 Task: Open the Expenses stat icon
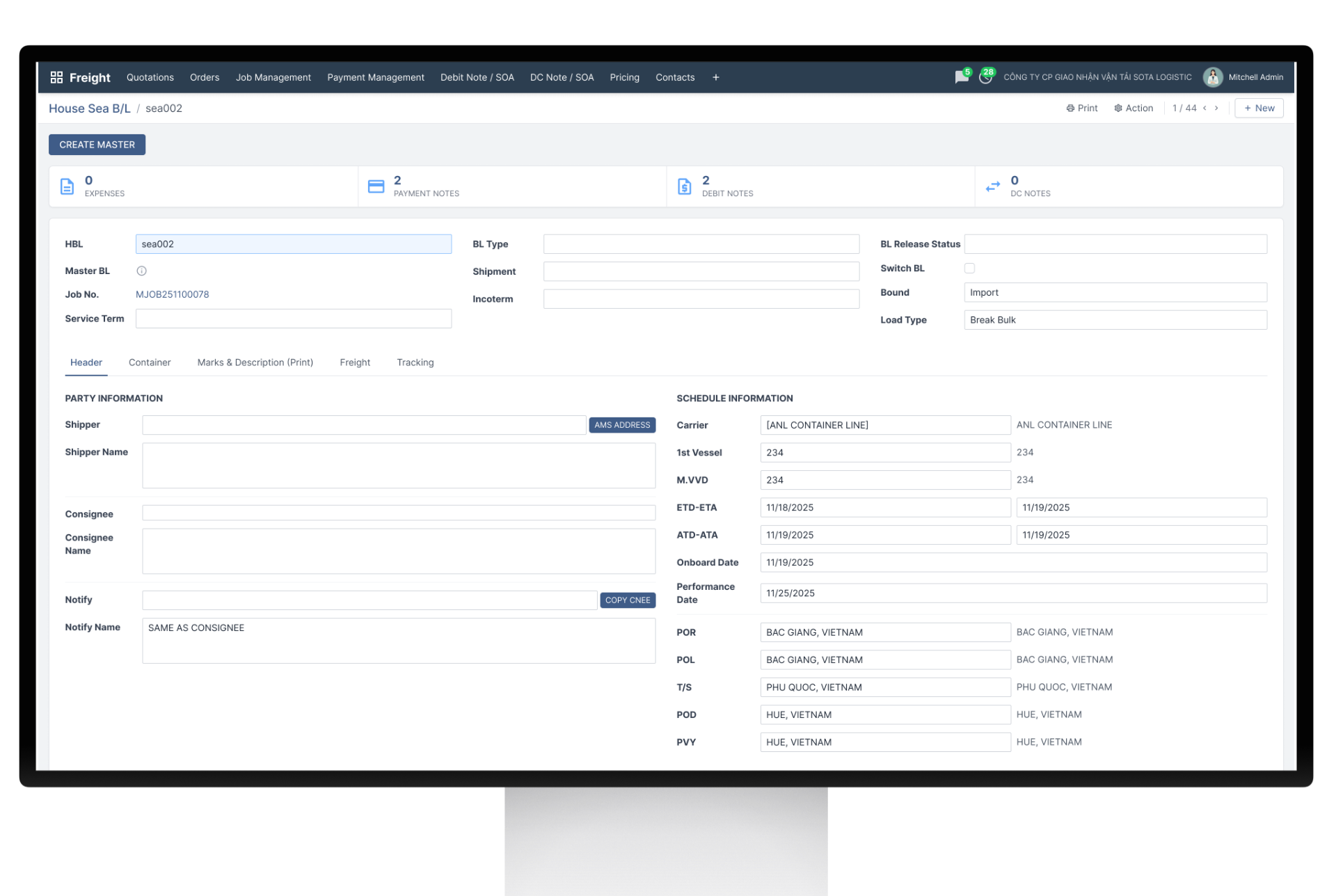click(67, 186)
